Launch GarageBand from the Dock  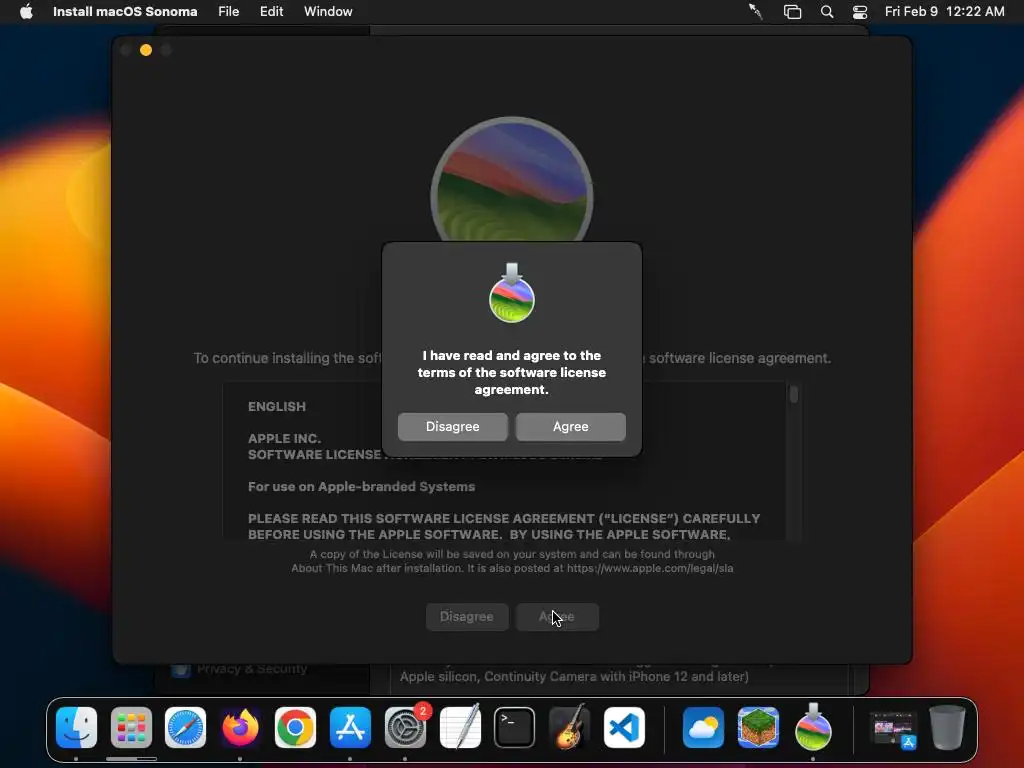(x=569, y=727)
